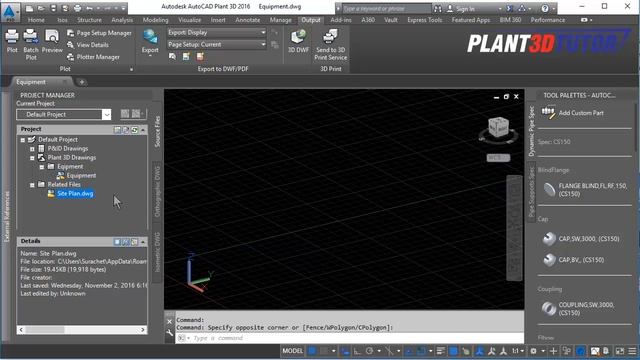The width and height of the screenshot is (640, 360).
Task: Select CAP, BV (CS150) part
Action: pyautogui.click(x=573, y=260)
